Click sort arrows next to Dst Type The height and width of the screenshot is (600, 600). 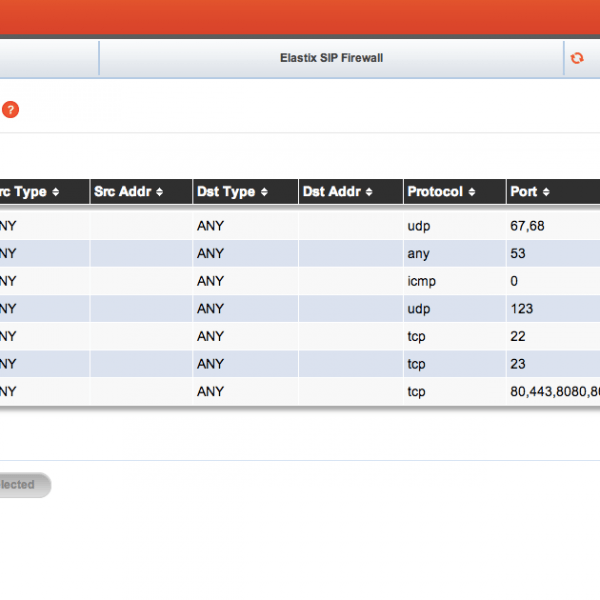click(x=263, y=192)
